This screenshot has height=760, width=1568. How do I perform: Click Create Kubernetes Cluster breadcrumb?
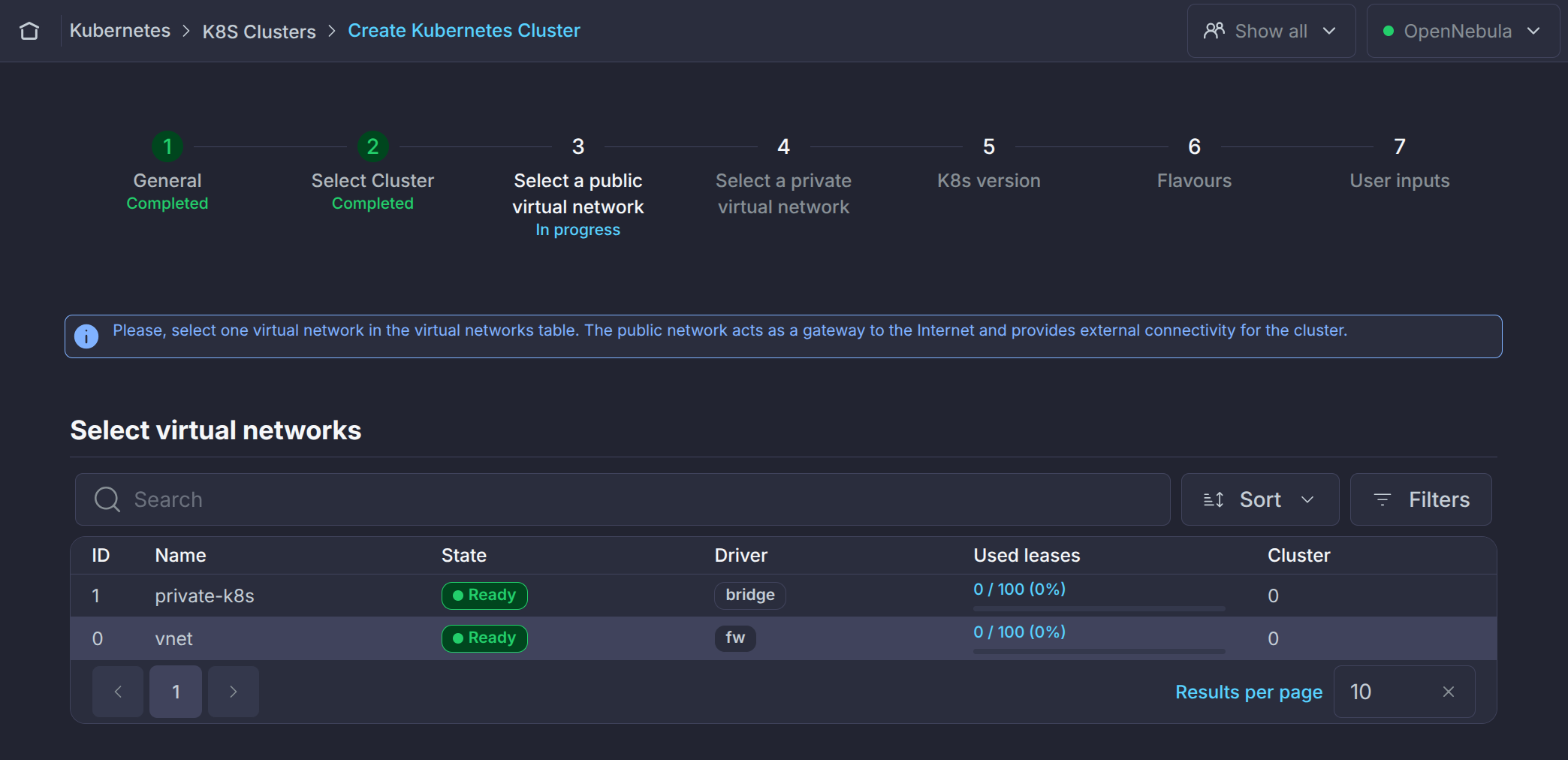[464, 31]
